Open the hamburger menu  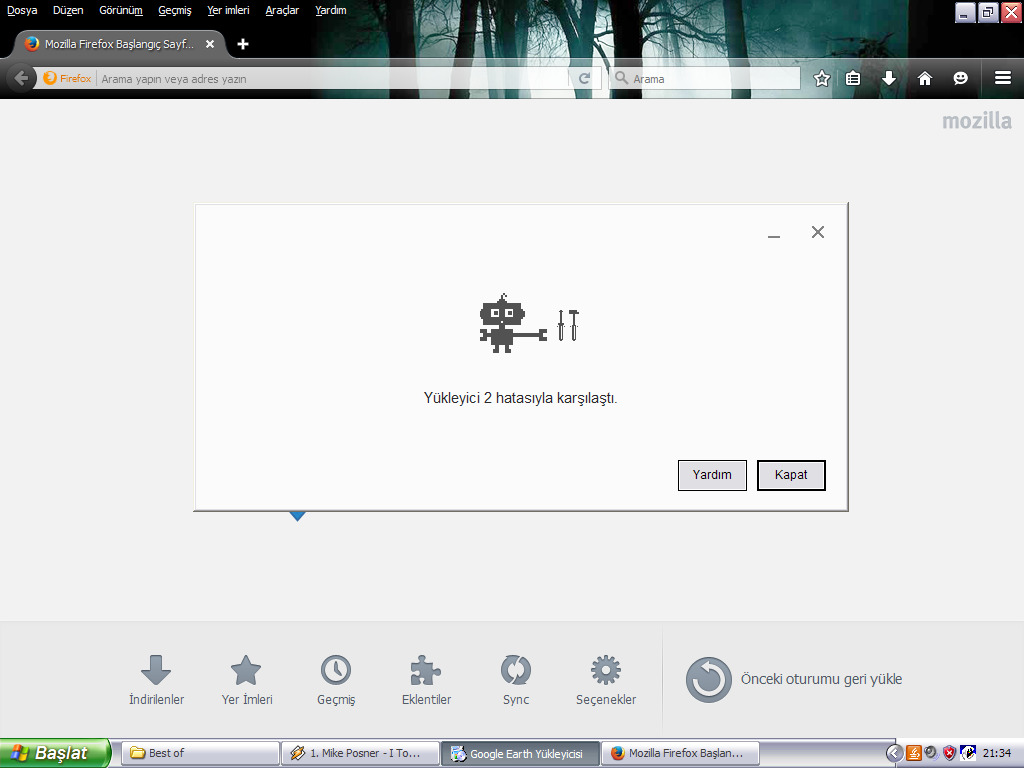[1003, 78]
